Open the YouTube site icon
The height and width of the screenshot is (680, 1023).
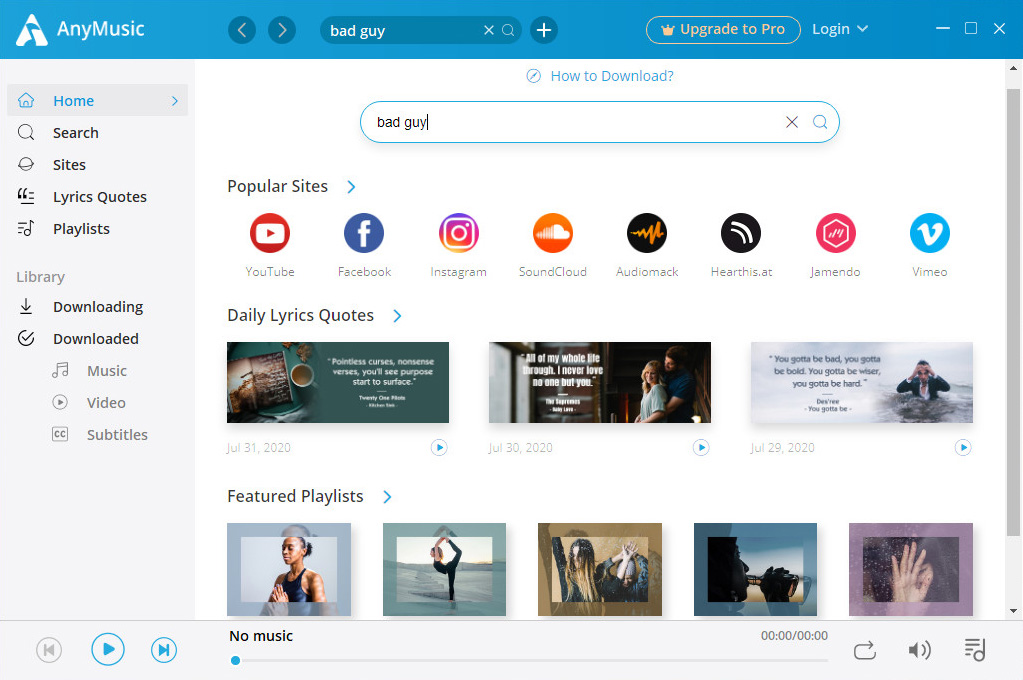click(x=269, y=233)
